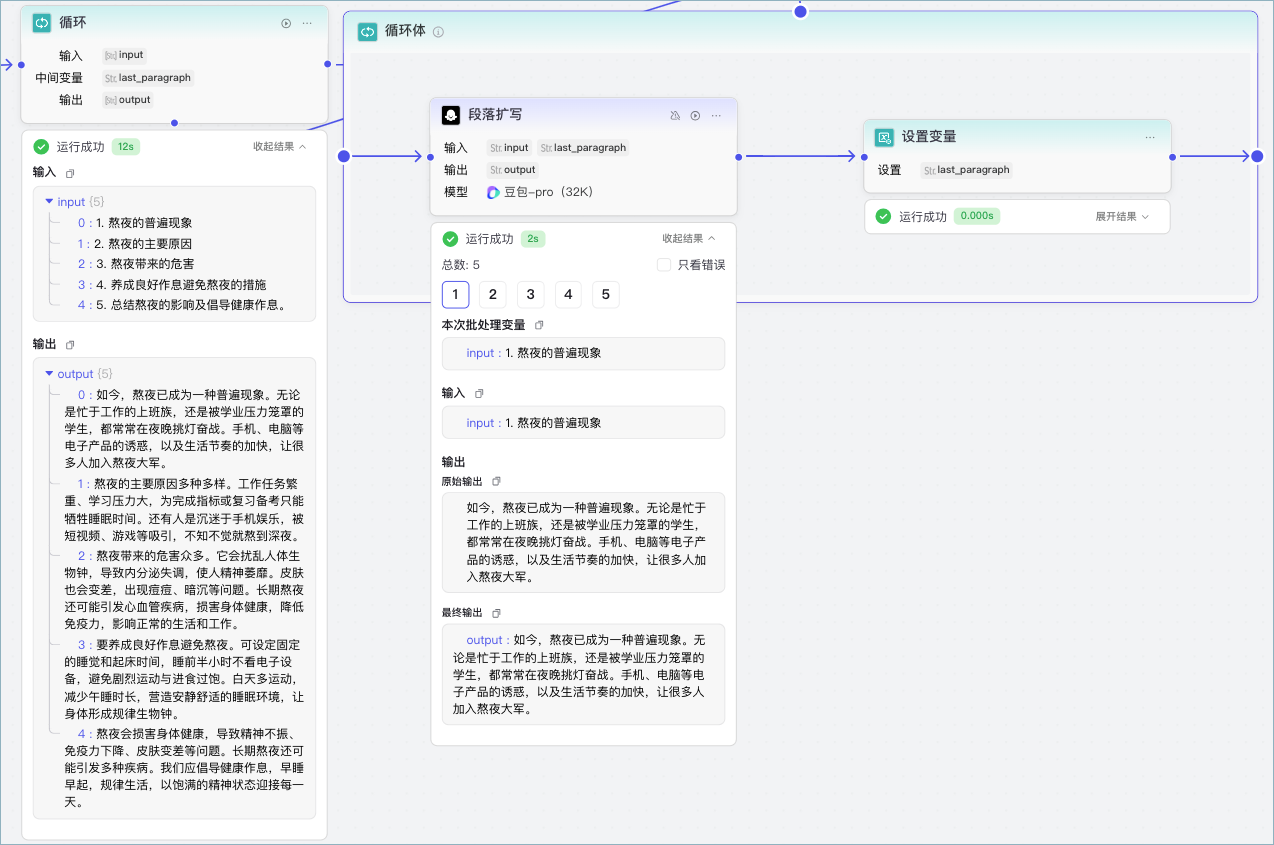Copy the 原始输出 text
Image resolution: width=1274 pixels, height=845 pixels.
point(496,481)
